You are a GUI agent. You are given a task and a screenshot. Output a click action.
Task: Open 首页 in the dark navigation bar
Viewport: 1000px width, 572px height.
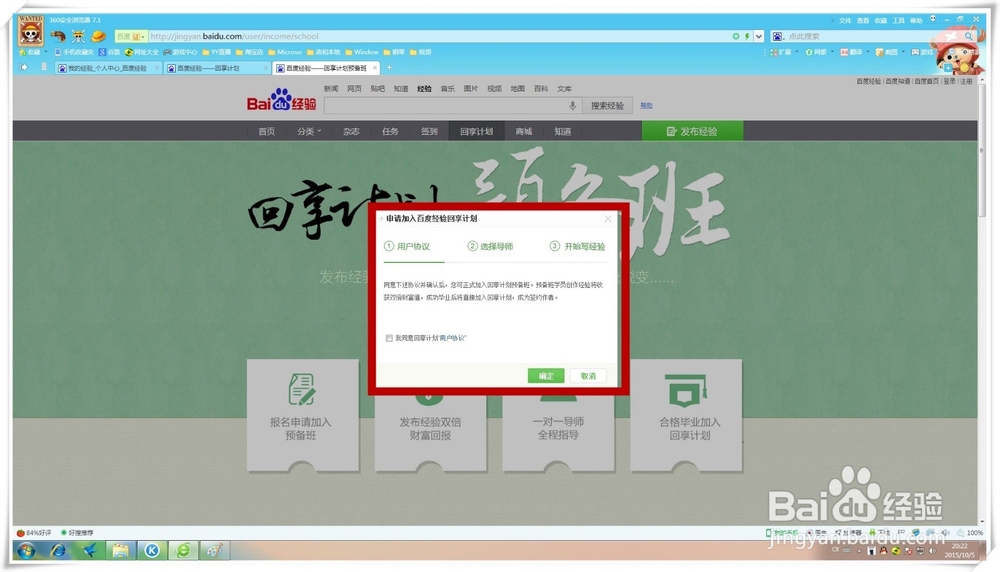(267, 131)
